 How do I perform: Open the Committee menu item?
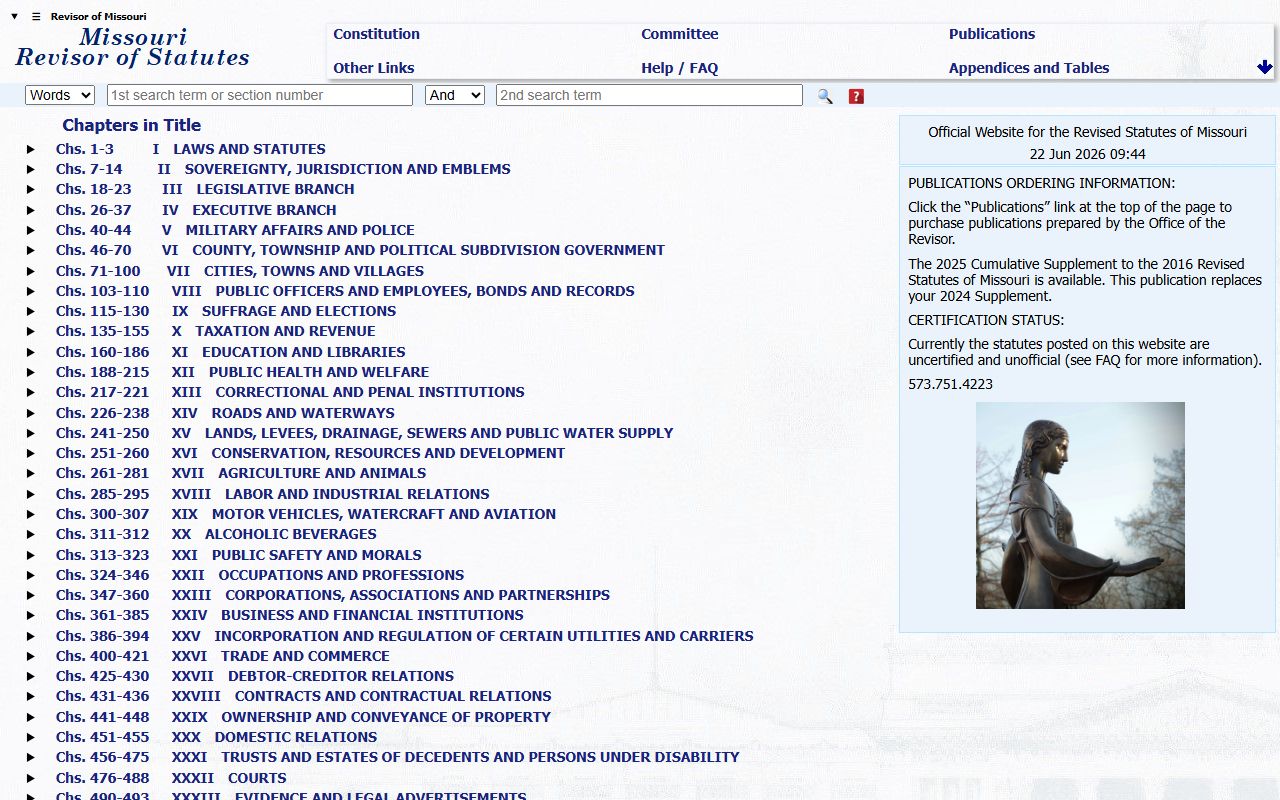[x=680, y=34]
